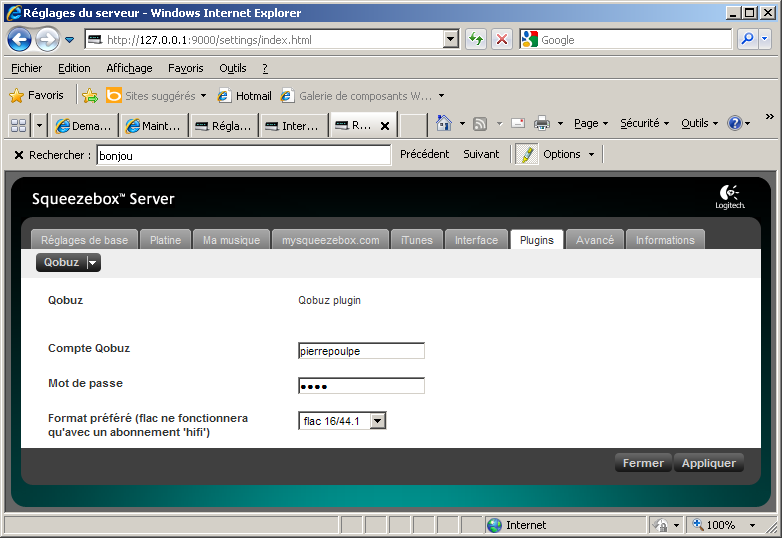The width and height of the screenshot is (782, 538).
Task: Switch to mysqueezebox.com tab
Action: point(331,240)
